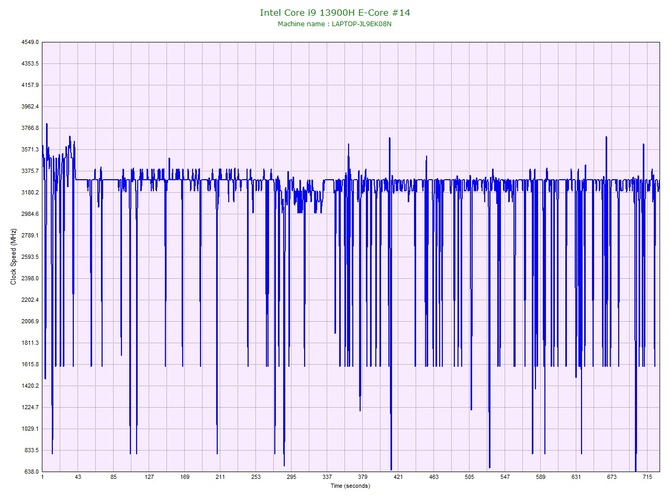
Task: Click the 3571.3 y-axis value
Action: pyautogui.click(x=30, y=150)
